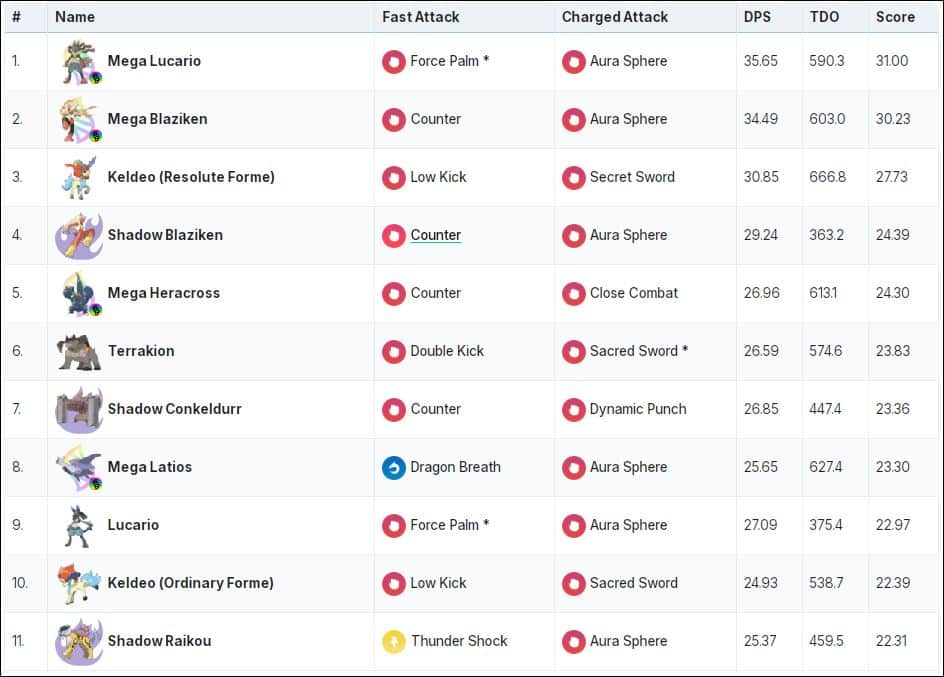The image size is (944, 677).
Task: Open the Keldeo (Resolute Forme) name link
Action: (191, 177)
